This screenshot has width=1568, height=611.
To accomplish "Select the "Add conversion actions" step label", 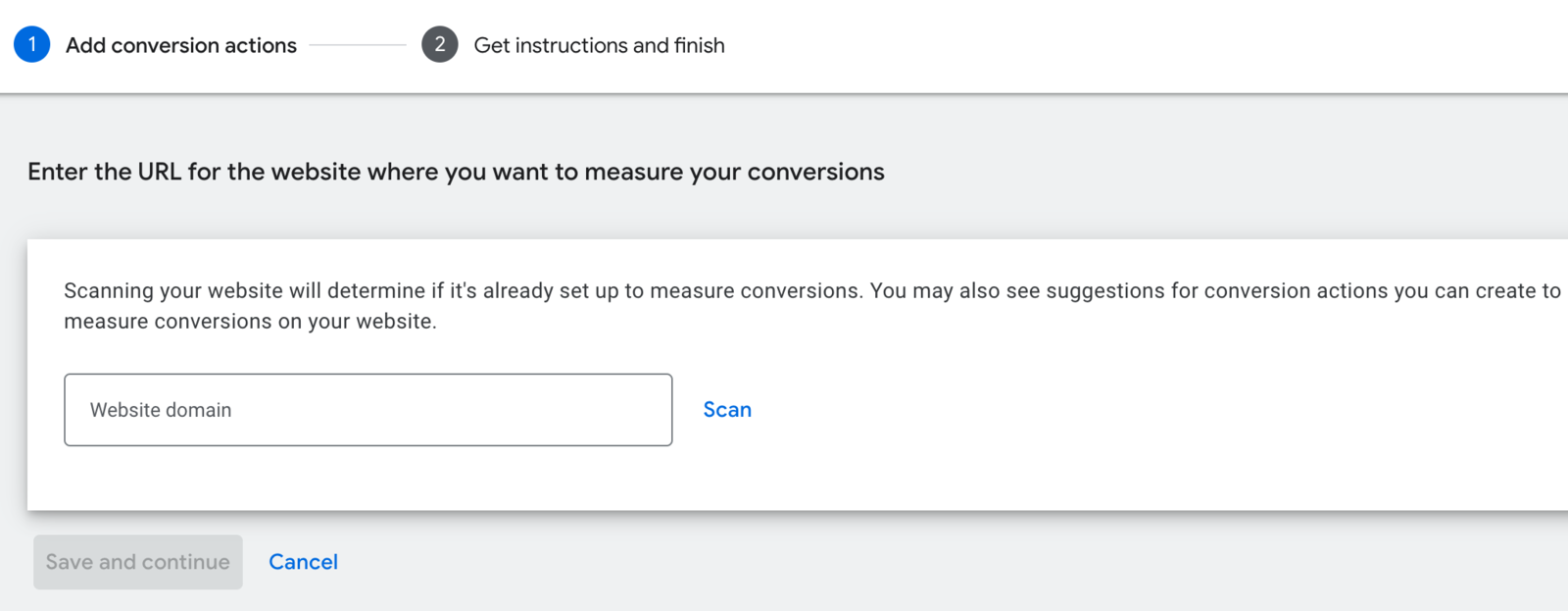I will point(181,45).
